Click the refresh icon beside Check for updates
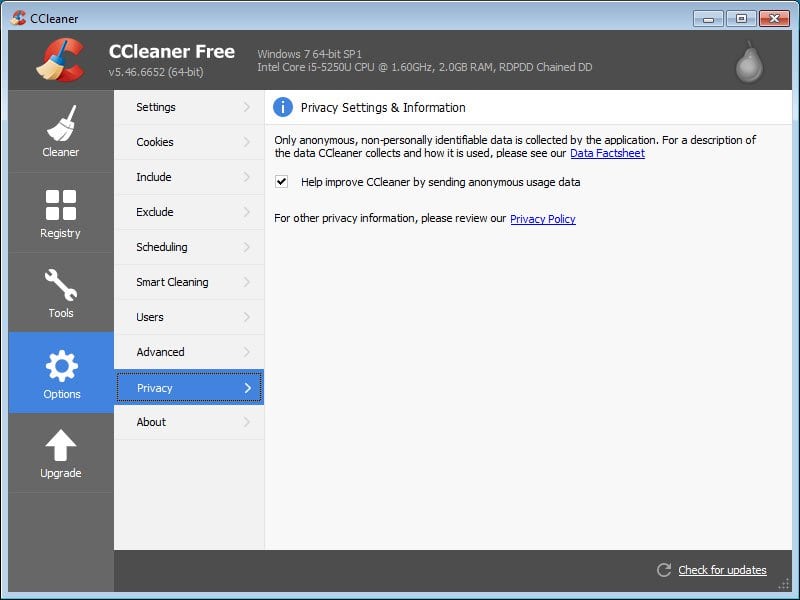This screenshot has height=600, width=800. [664, 570]
